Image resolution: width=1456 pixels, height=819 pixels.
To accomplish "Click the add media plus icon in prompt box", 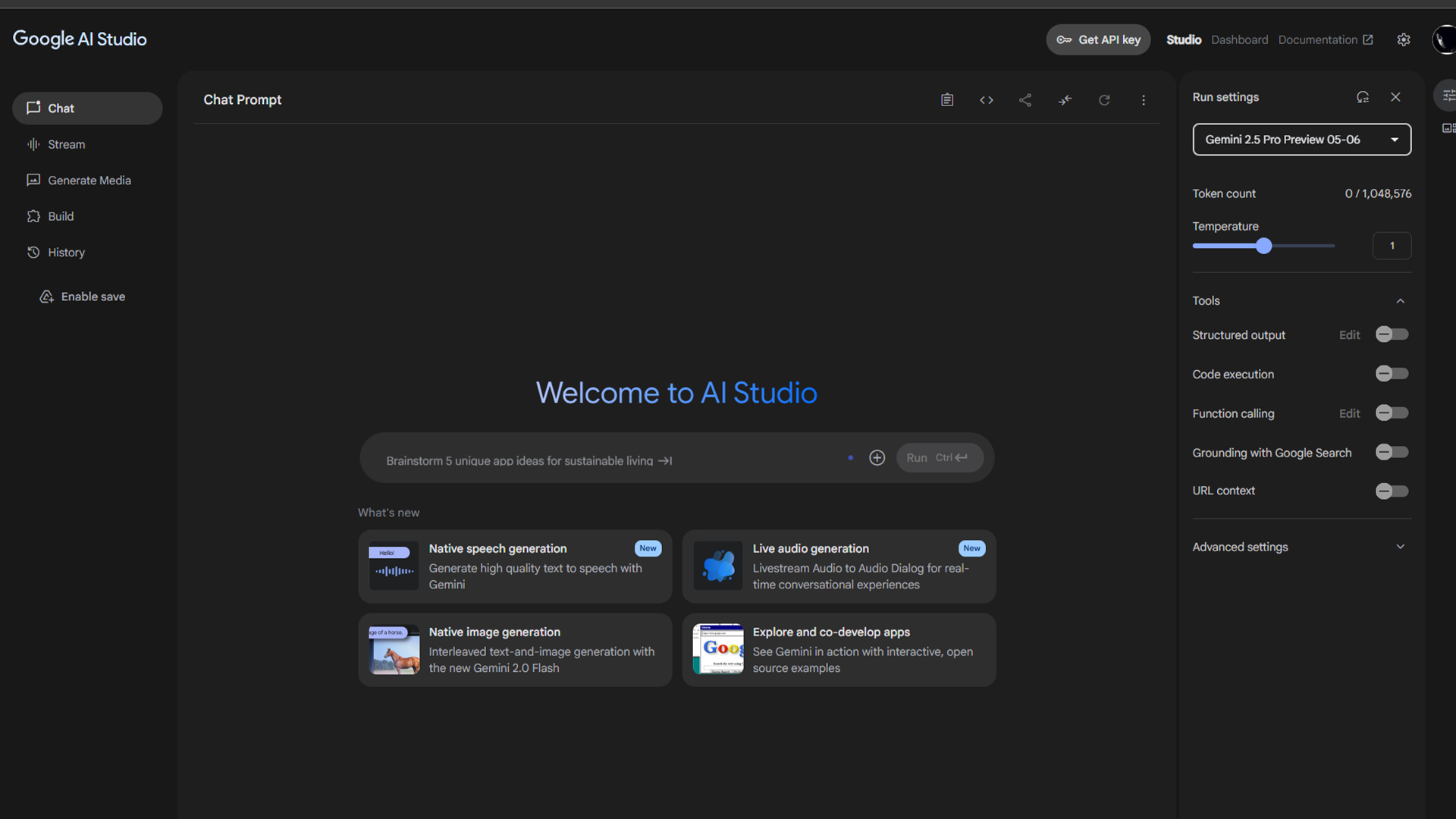I will click(x=877, y=458).
